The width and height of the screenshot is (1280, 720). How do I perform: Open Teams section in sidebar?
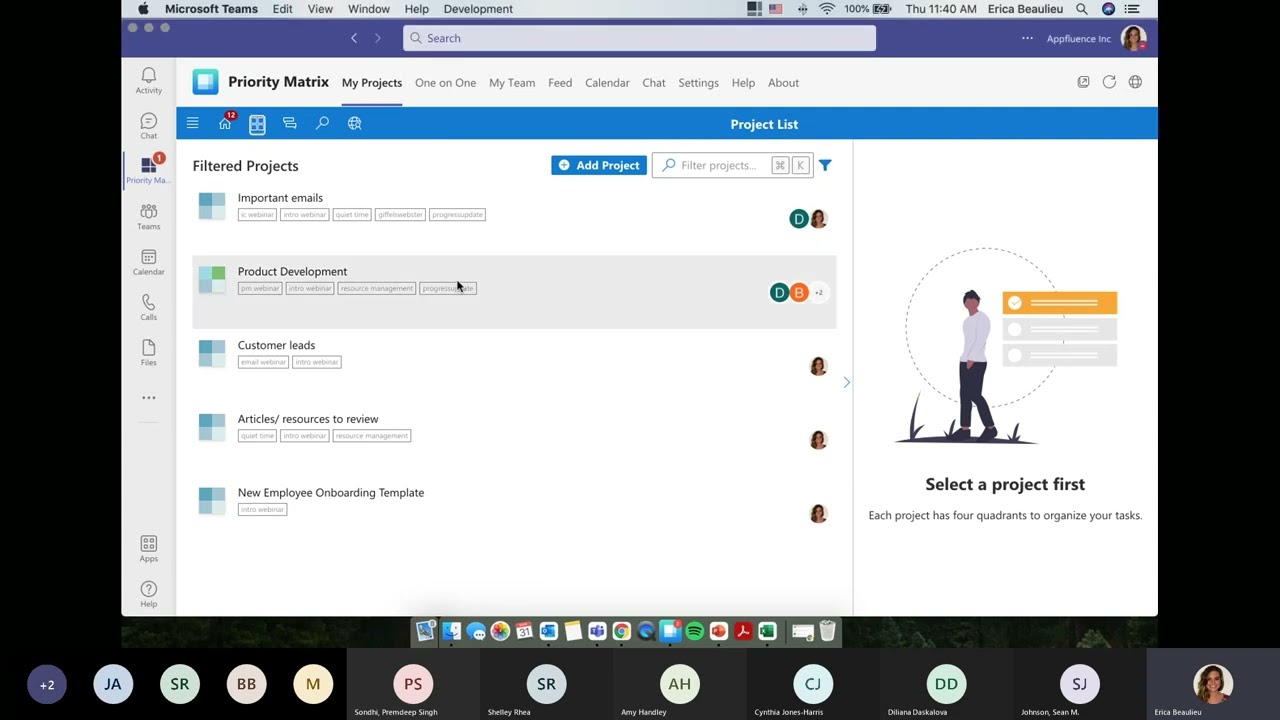[148, 217]
